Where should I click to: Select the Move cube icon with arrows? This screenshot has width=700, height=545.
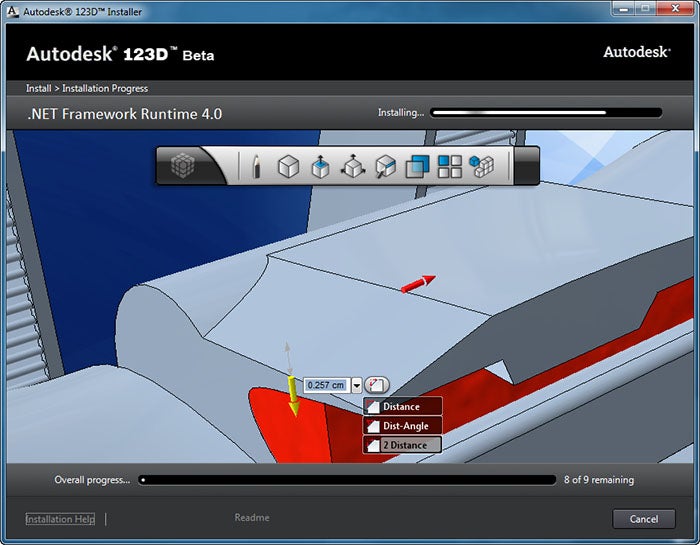coord(353,166)
